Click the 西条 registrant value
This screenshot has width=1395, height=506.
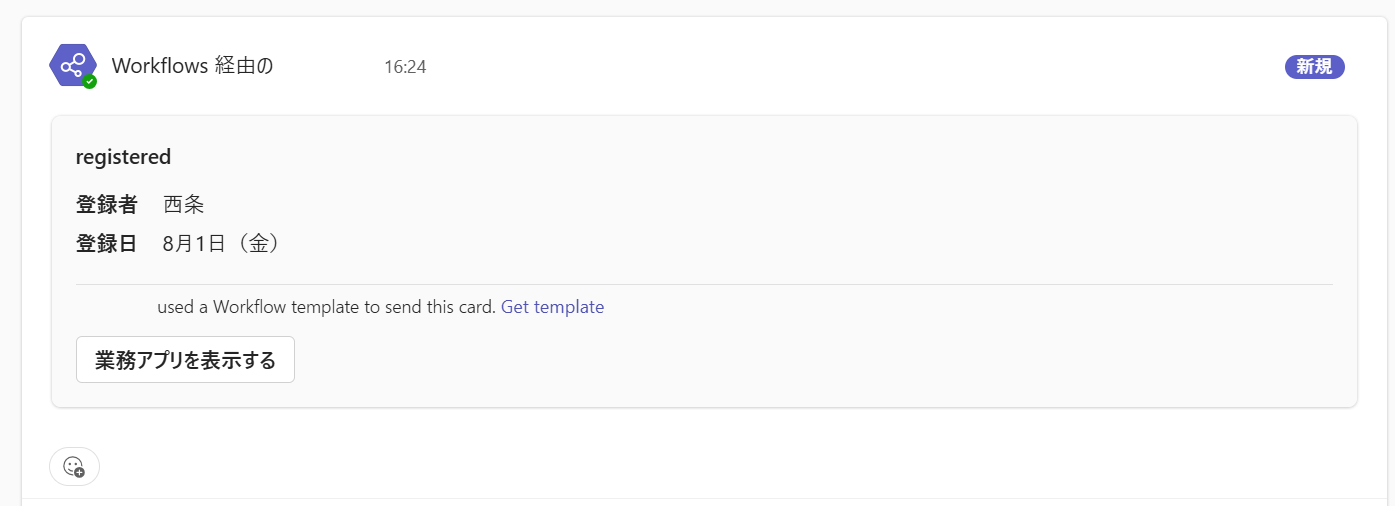pos(184,205)
